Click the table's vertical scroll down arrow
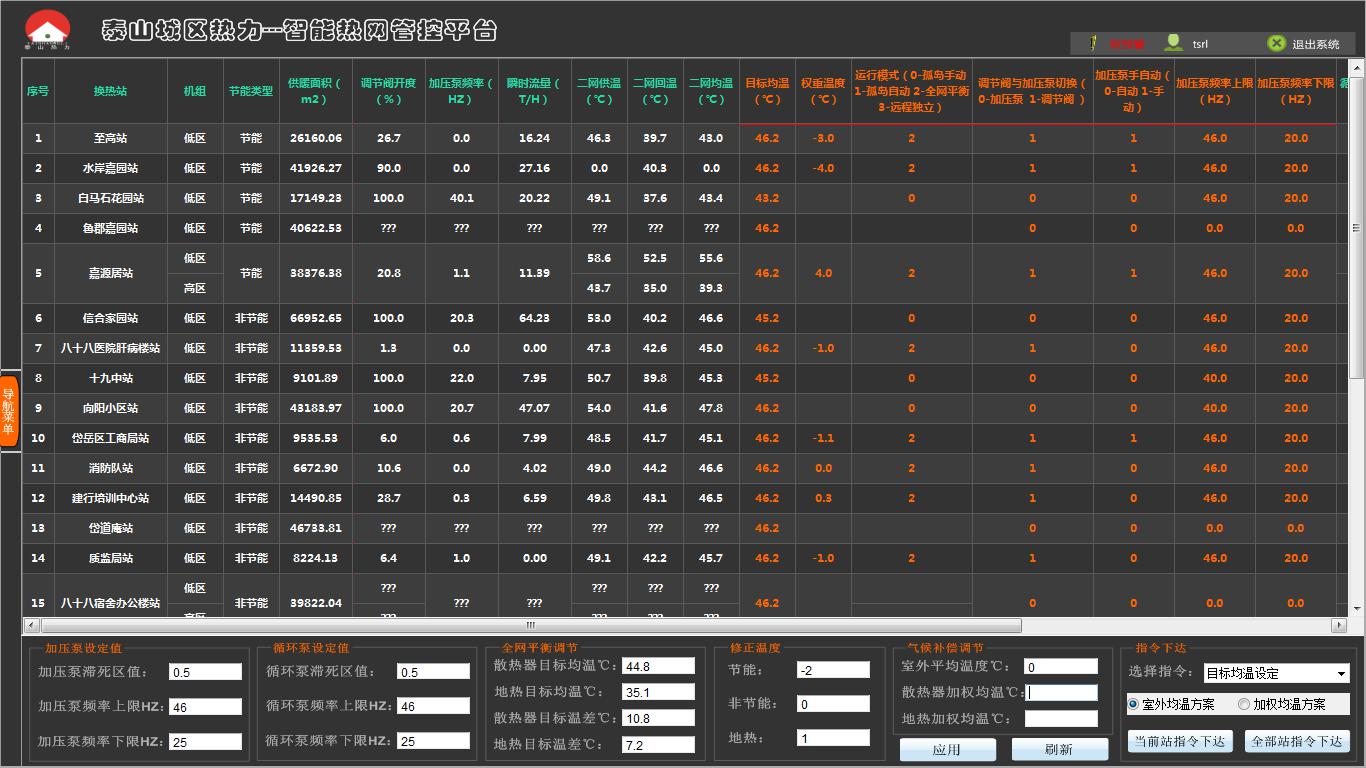The image size is (1366, 768). (1356, 607)
